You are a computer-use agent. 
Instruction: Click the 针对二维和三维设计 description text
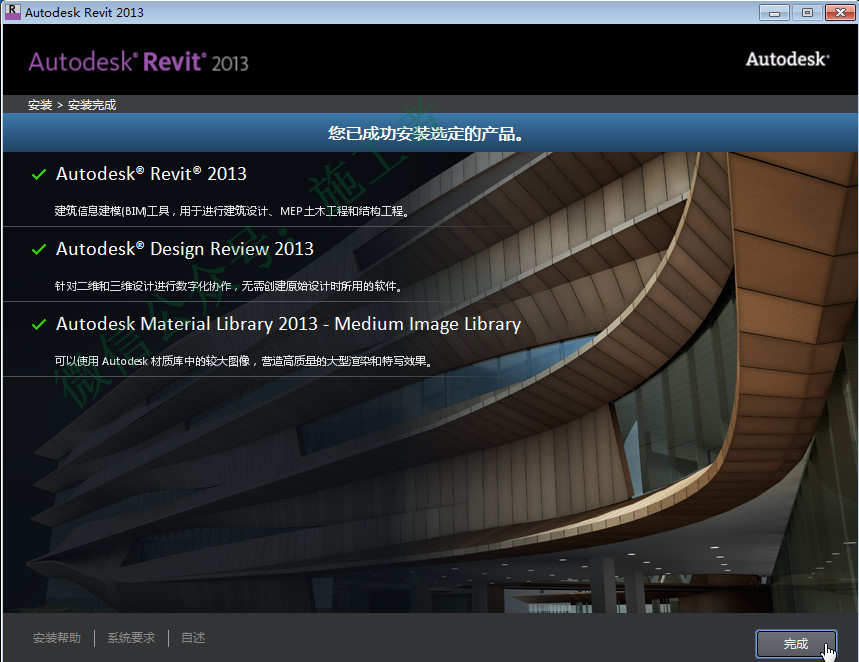tap(228, 286)
